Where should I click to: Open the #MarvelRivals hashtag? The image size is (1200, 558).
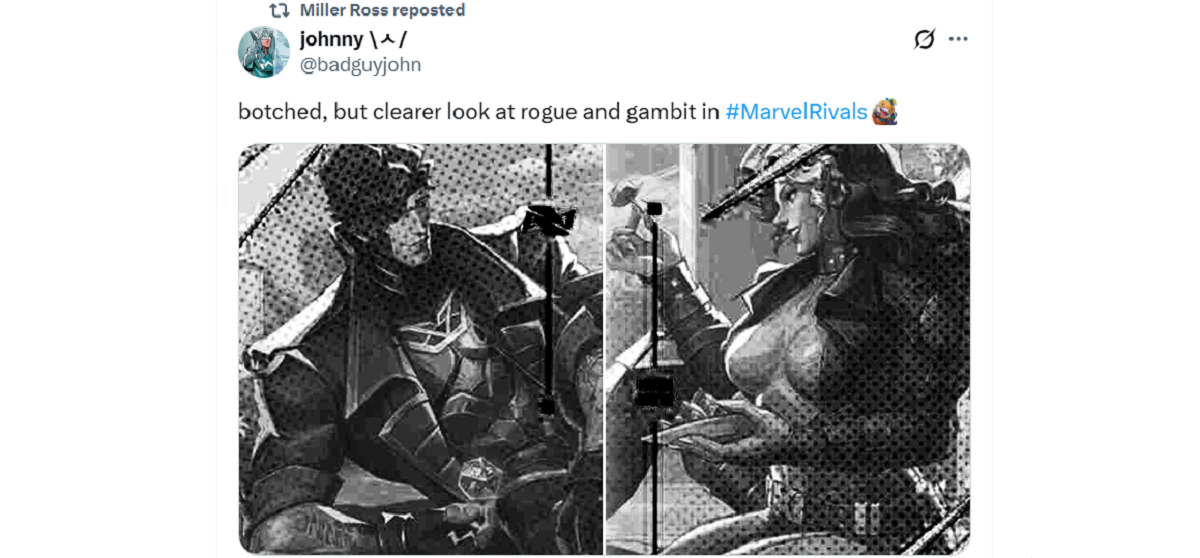click(x=796, y=112)
